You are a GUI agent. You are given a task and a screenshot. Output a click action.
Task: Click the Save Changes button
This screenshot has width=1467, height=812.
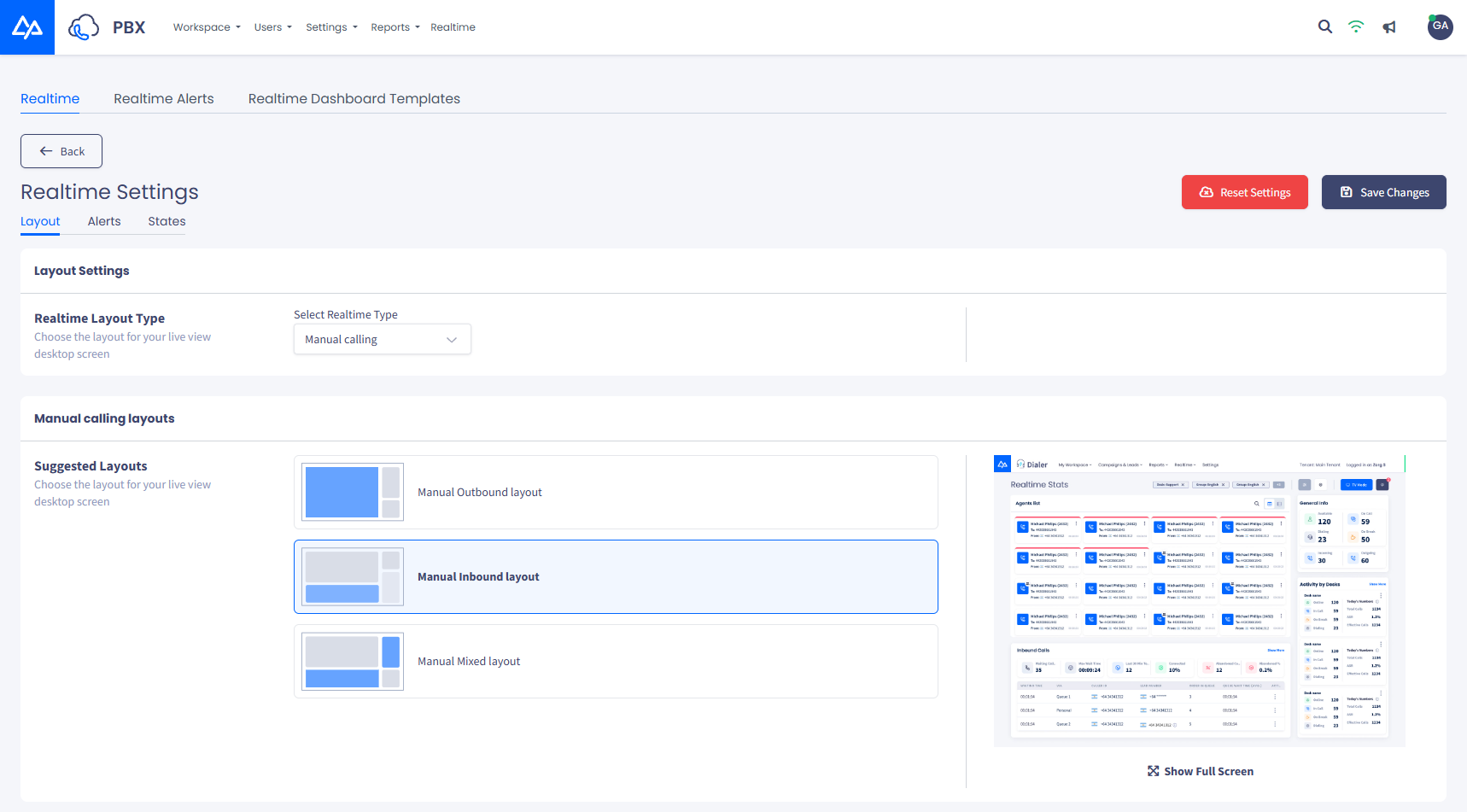(x=1384, y=192)
